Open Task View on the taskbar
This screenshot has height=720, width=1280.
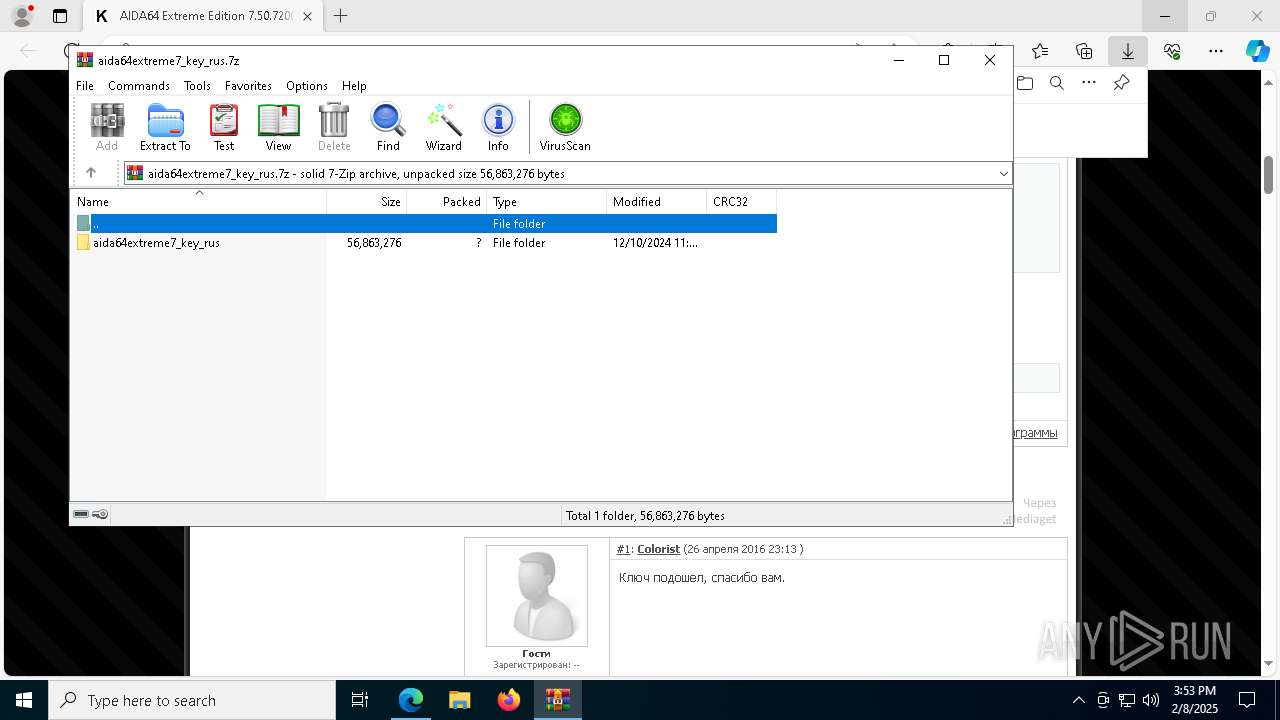coord(360,700)
